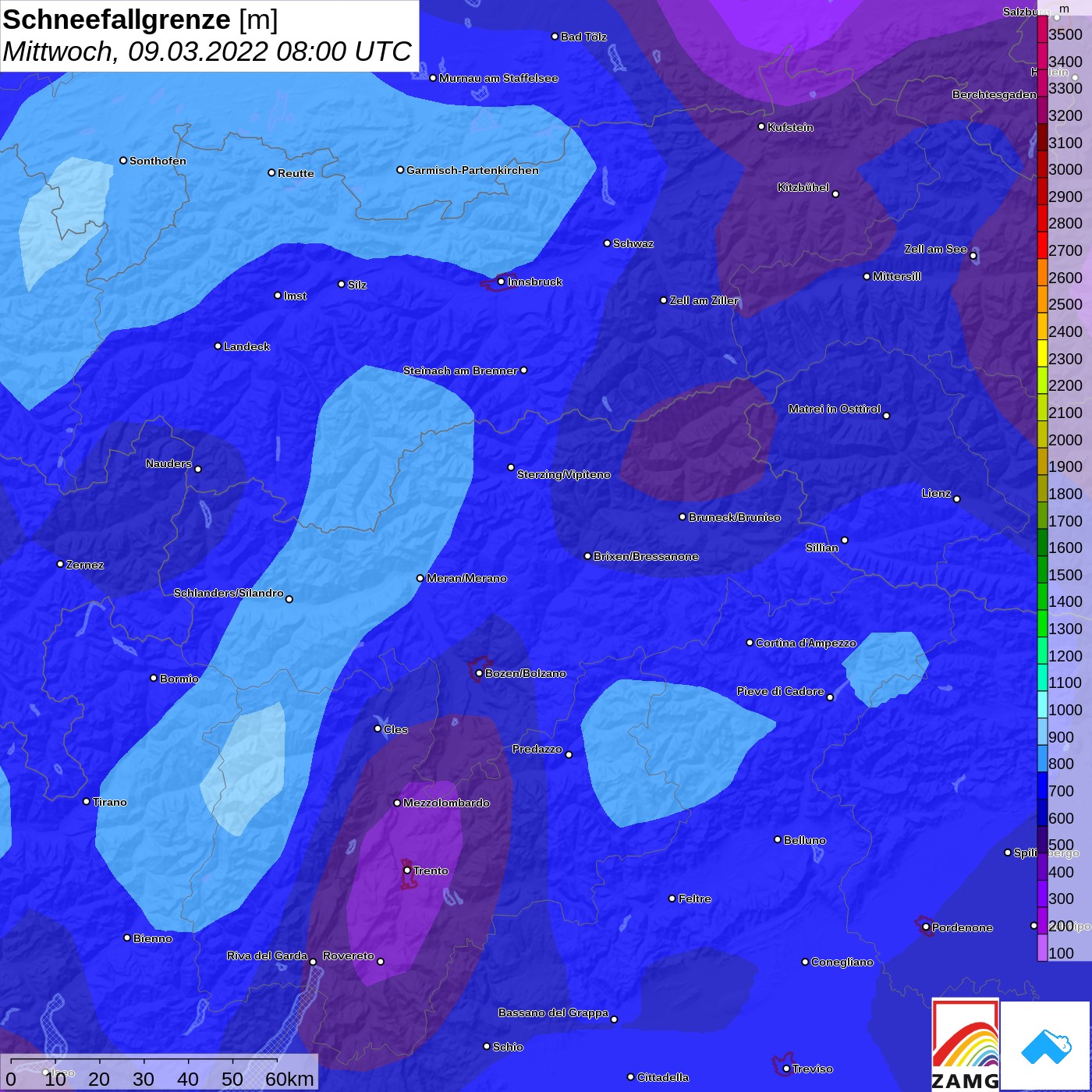1092x1092 pixels.
Task: Click the '60km' scale bar label
Action: pos(289,1079)
